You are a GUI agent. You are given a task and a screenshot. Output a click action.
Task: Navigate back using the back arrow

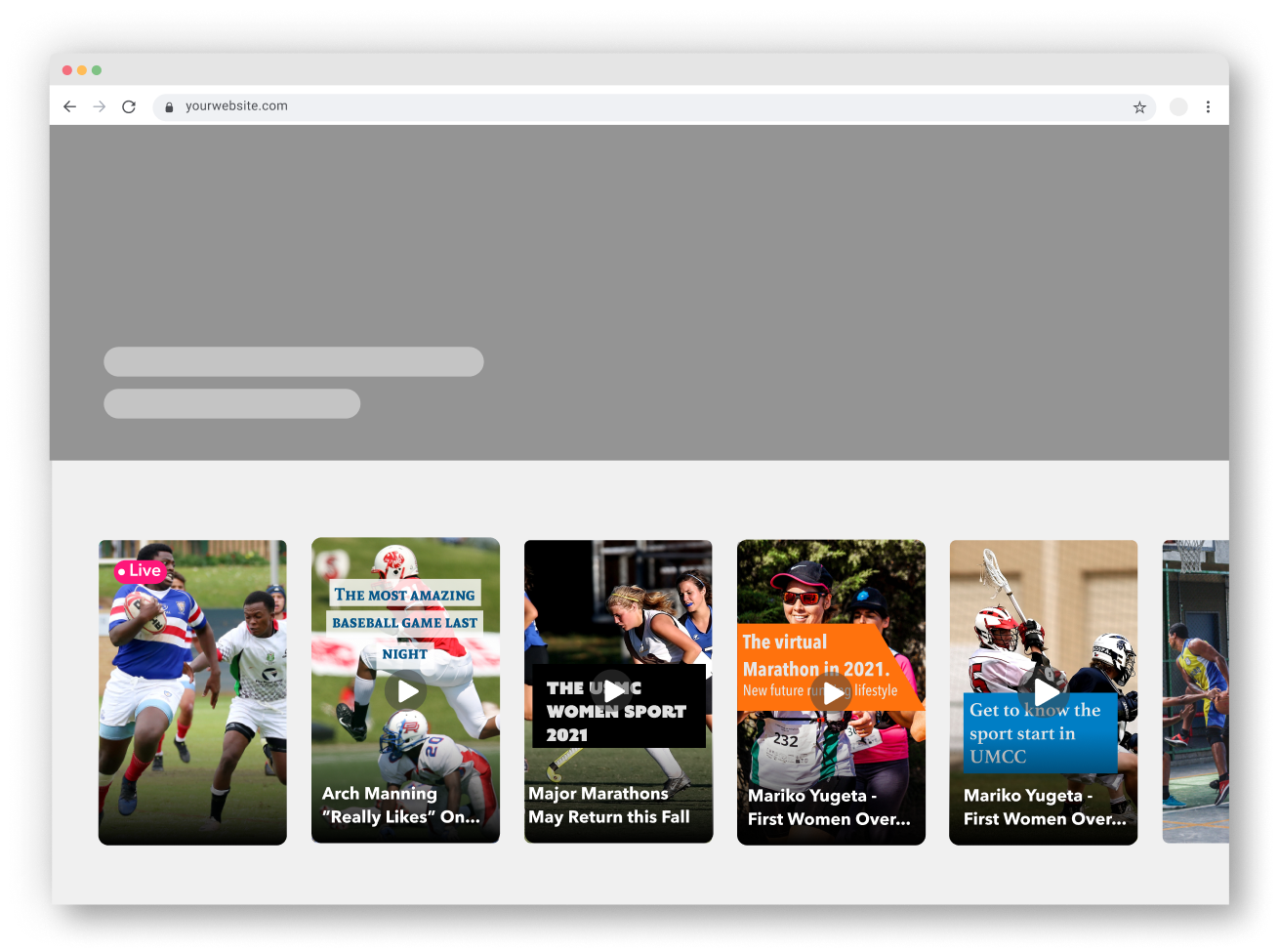(x=69, y=106)
